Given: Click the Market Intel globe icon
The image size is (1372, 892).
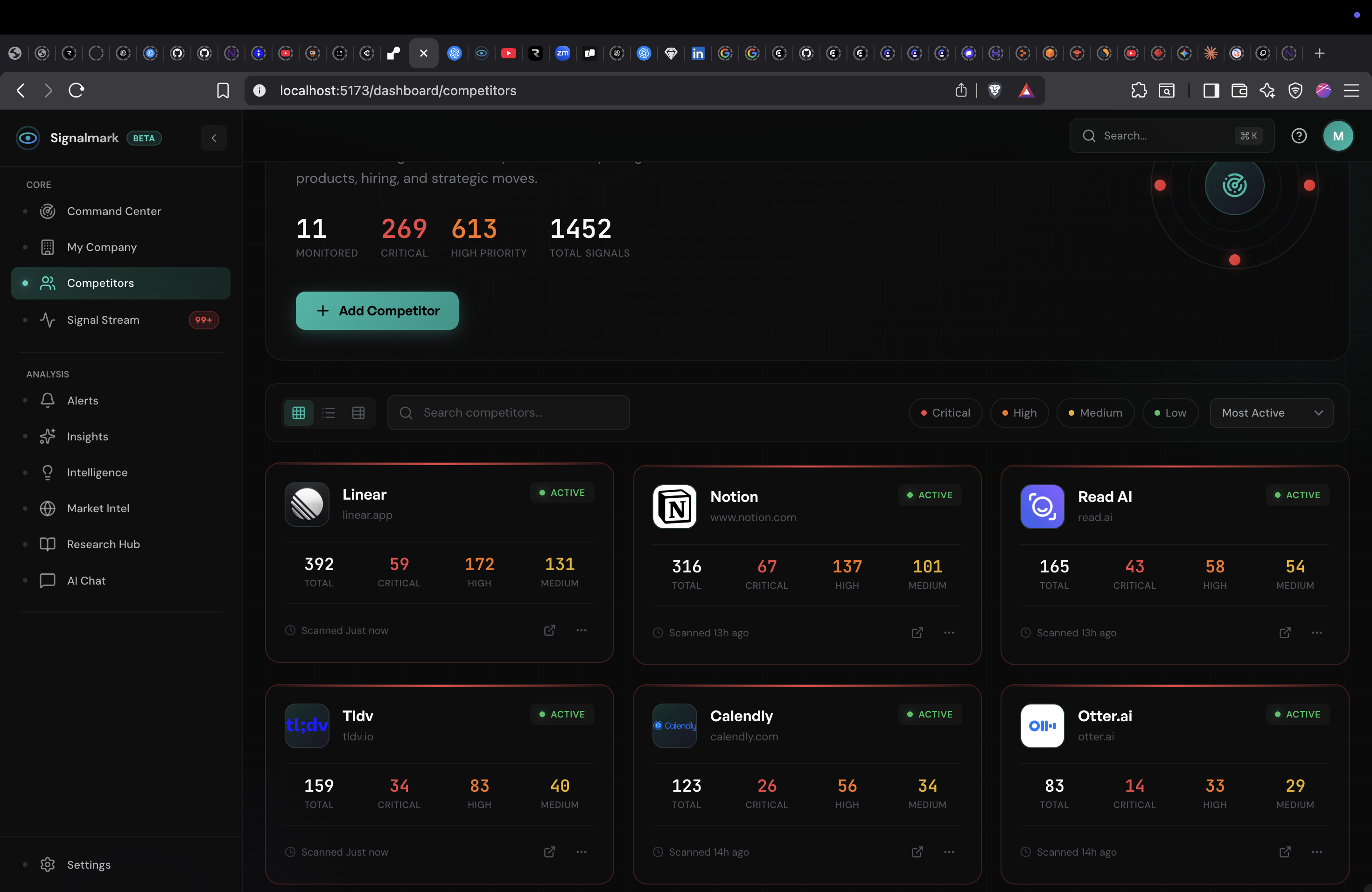Looking at the screenshot, I should 48,508.
